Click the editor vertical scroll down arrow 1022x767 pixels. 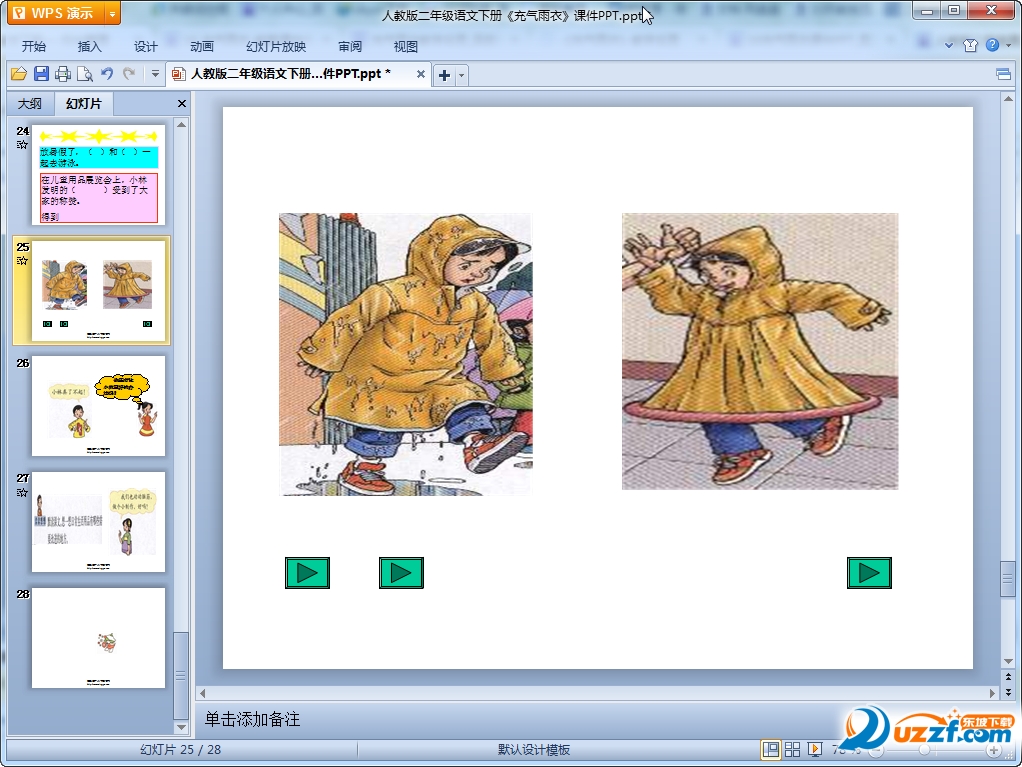click(x=1008, y=661)
